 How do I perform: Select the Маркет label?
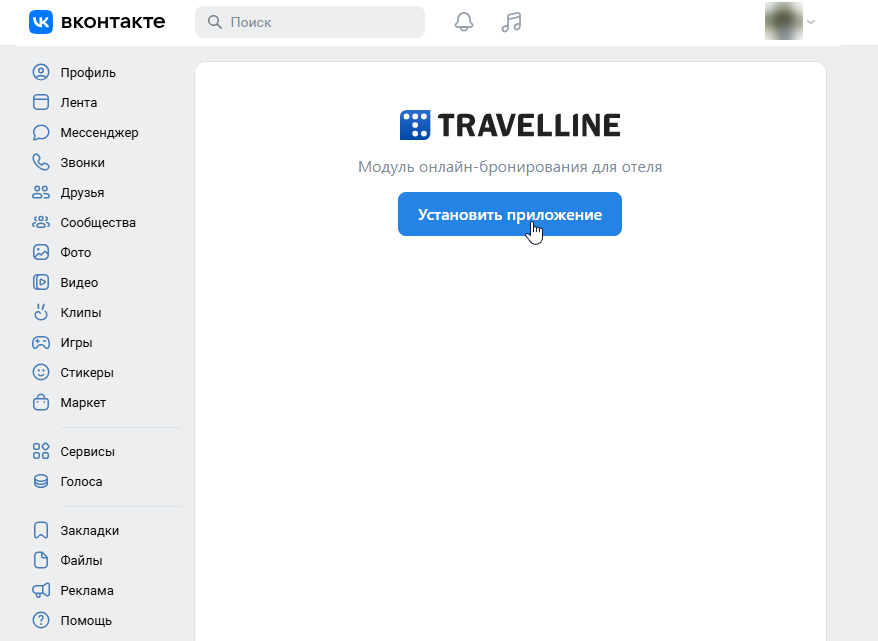click(x=83, y=403)
